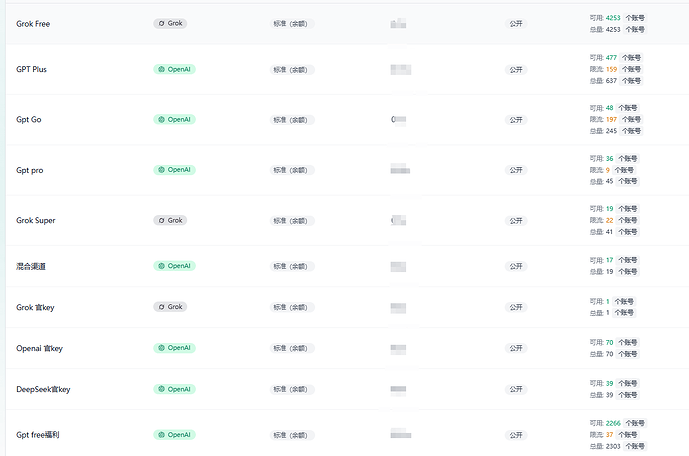Click the OpenAI badge in Gpt free福利 row
The image size is (689, 456).
[x=174, y=435]
